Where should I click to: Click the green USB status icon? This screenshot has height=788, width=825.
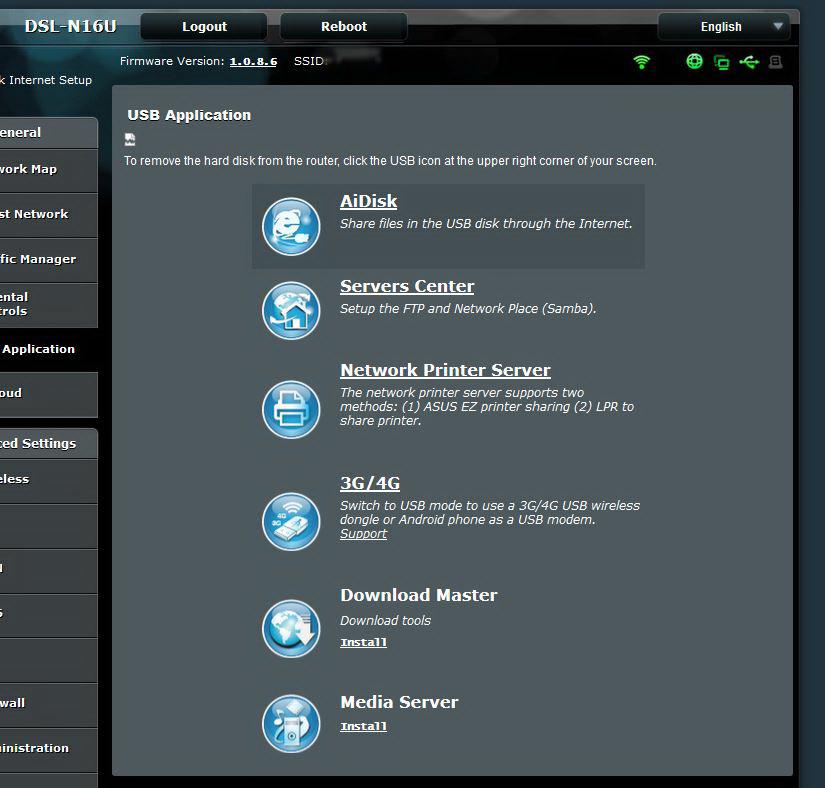coord(749,62)
